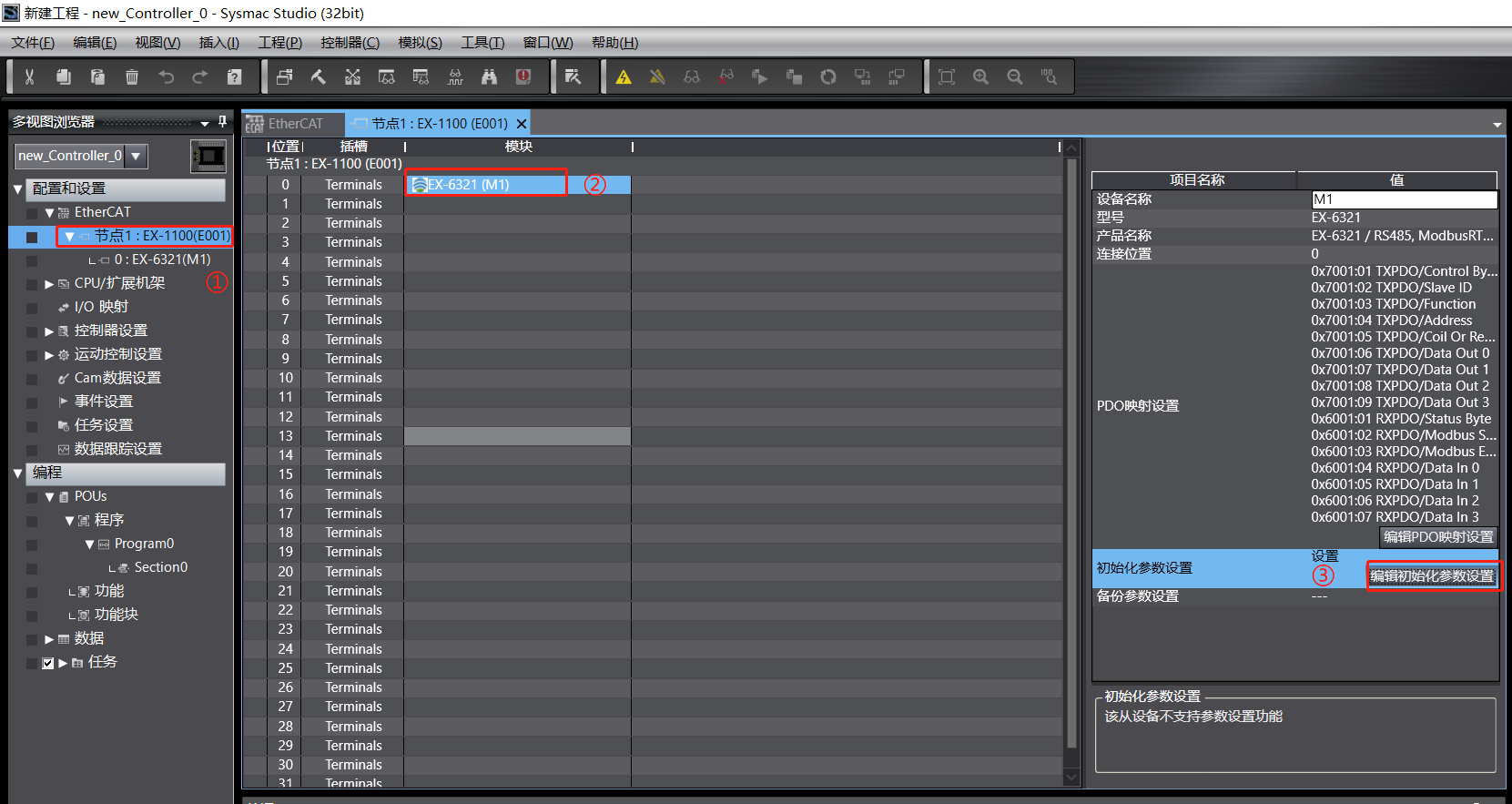Click the yellow warning triangle icon
This screenshot has height=804, width=1512.
(x=624, y=77)
